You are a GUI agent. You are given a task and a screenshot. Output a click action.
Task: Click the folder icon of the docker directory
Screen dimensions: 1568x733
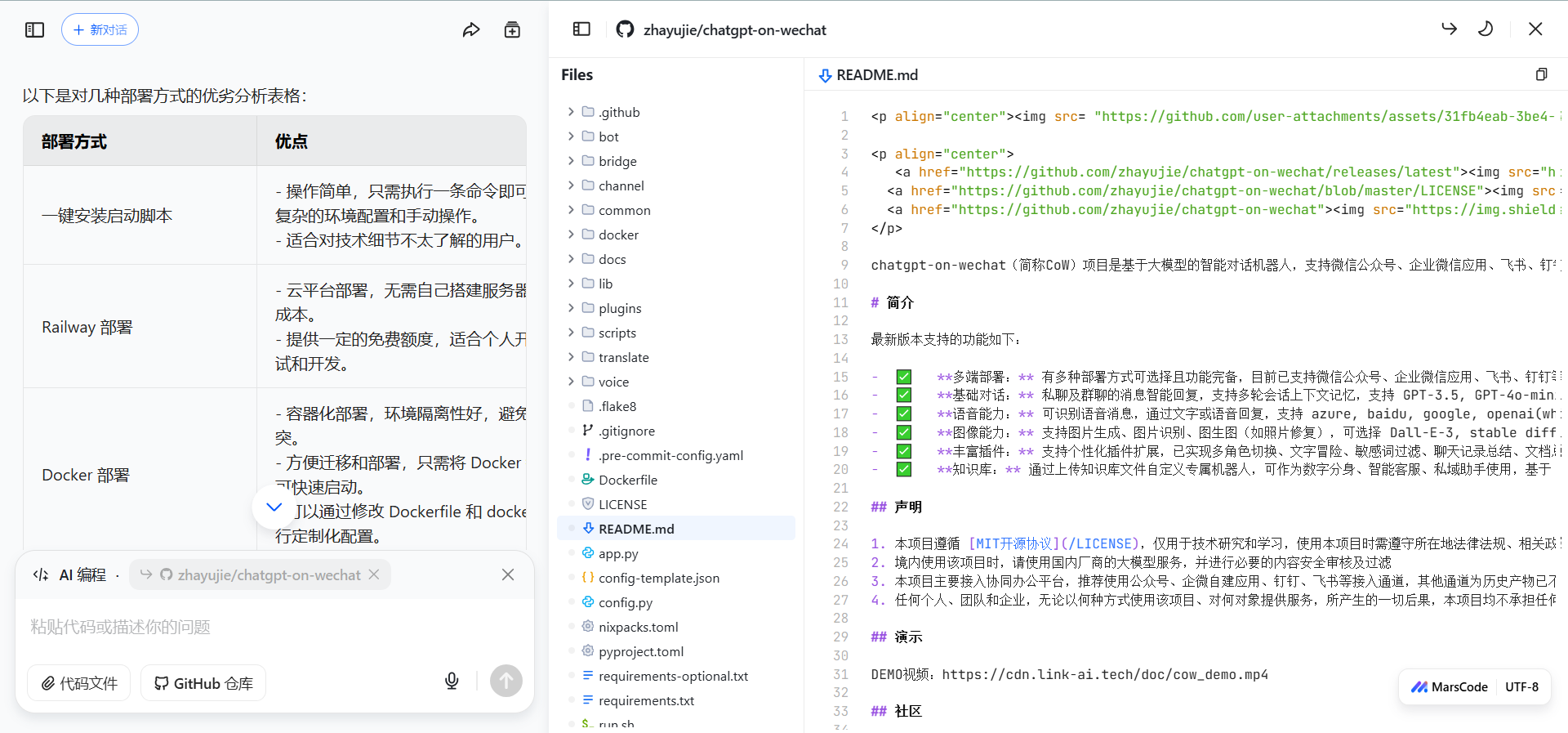click(588, 235)
